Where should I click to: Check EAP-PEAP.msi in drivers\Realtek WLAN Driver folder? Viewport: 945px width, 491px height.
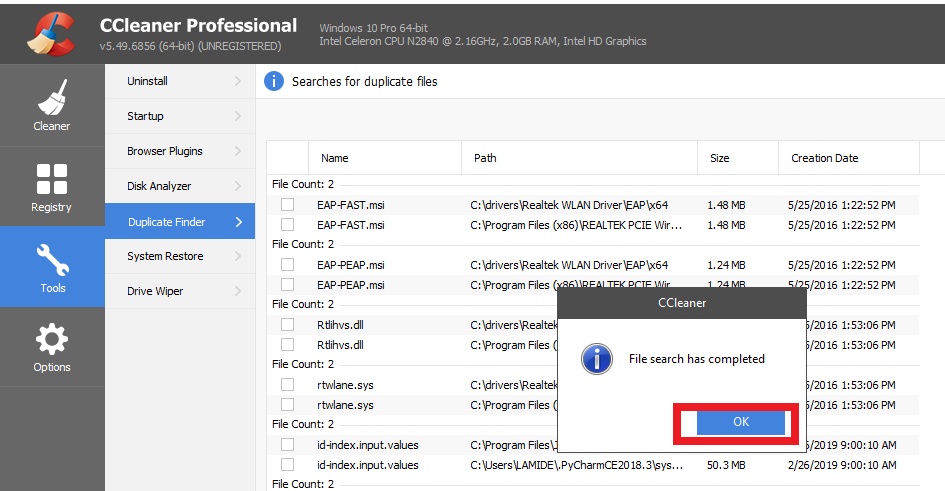click(x=287, y=265)
